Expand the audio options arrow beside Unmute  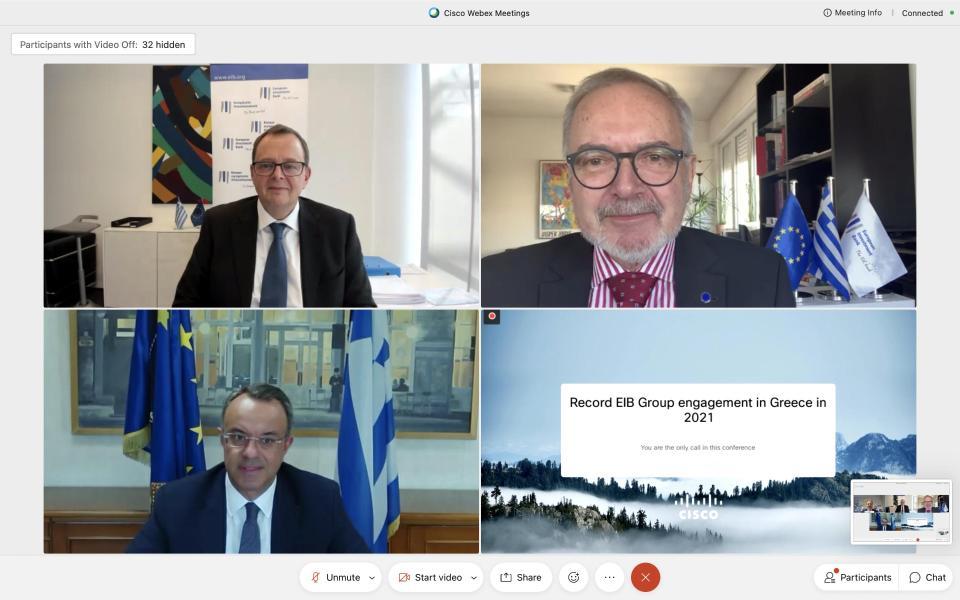coord(372,577)
